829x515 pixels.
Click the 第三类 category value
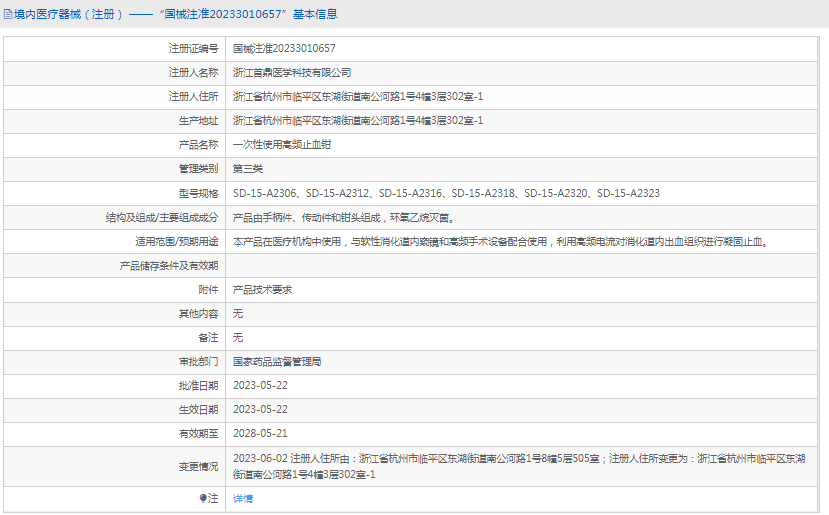248,169
